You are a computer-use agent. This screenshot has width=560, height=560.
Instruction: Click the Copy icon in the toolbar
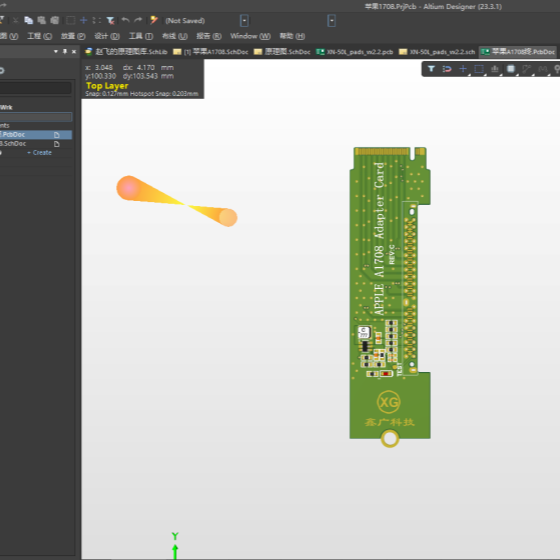[x=28, y=20]
